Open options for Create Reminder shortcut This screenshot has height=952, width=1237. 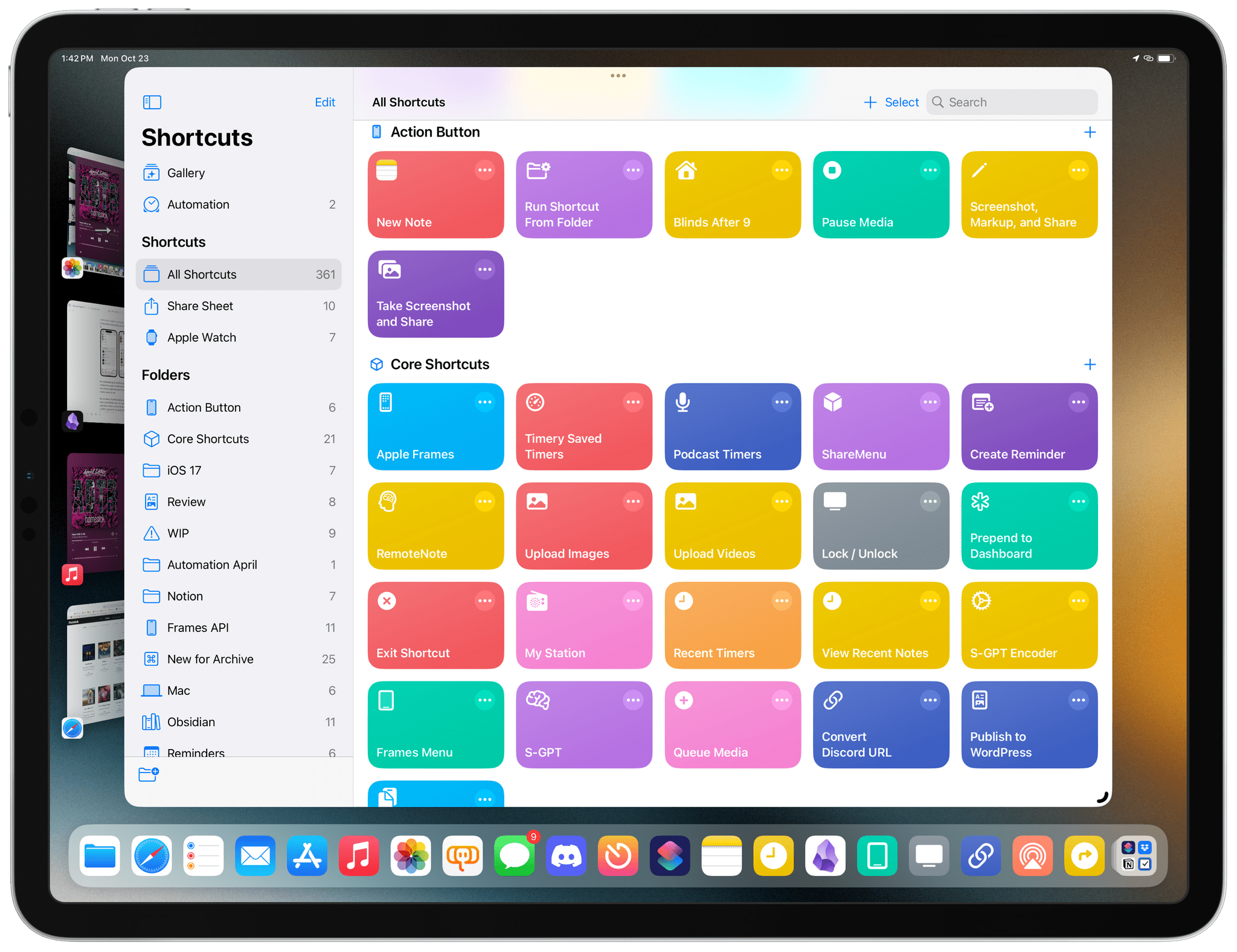[x=1078, y=402]
